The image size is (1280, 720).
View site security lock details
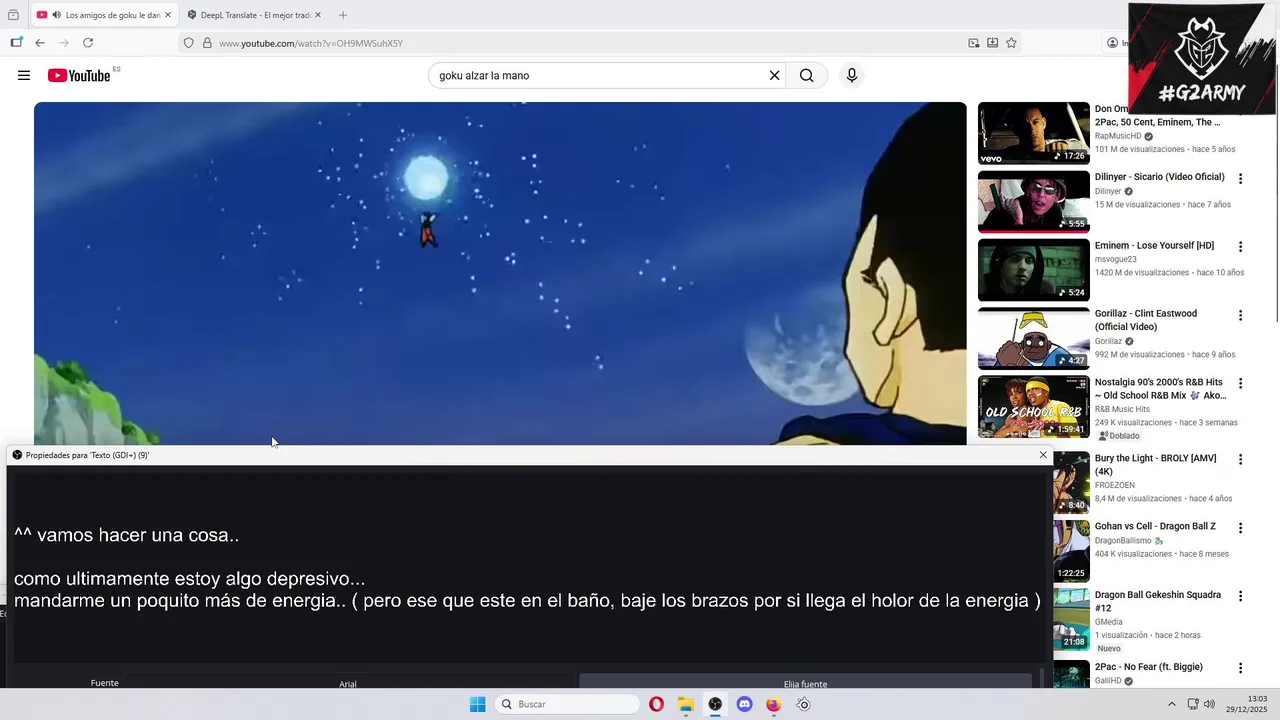[207, 43]
